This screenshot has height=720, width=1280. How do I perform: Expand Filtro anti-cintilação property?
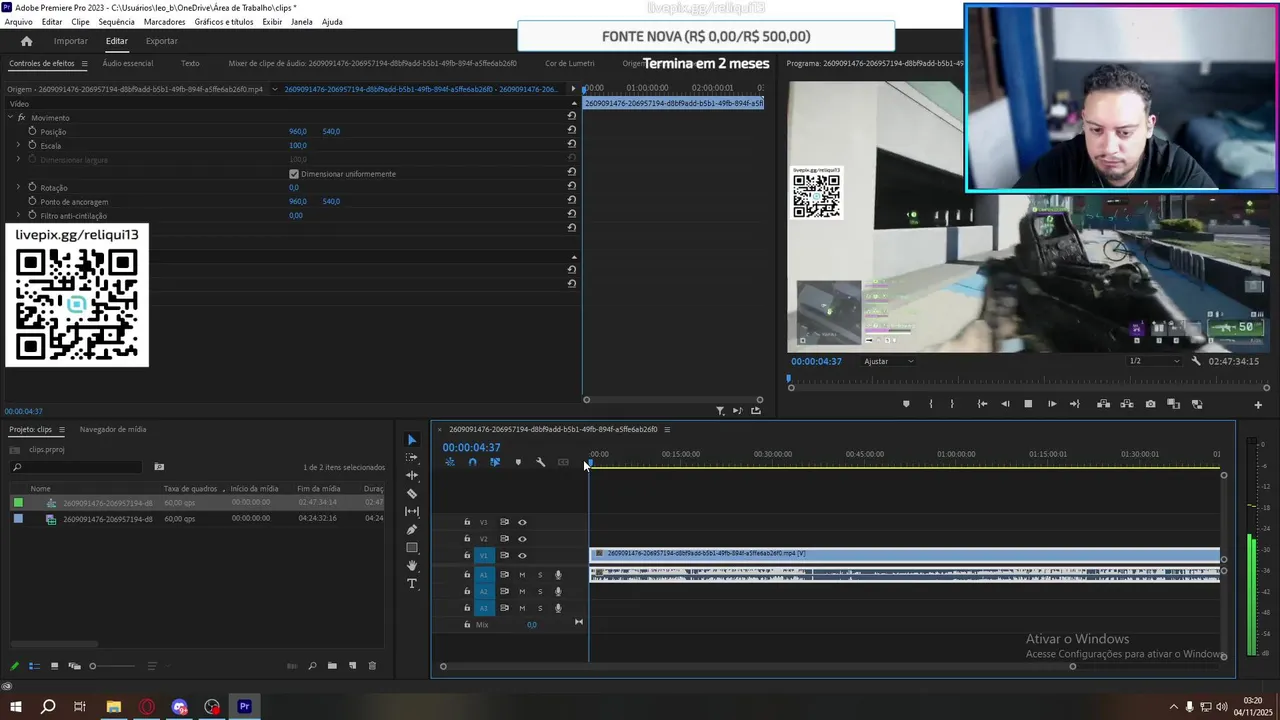click(18, 215)
